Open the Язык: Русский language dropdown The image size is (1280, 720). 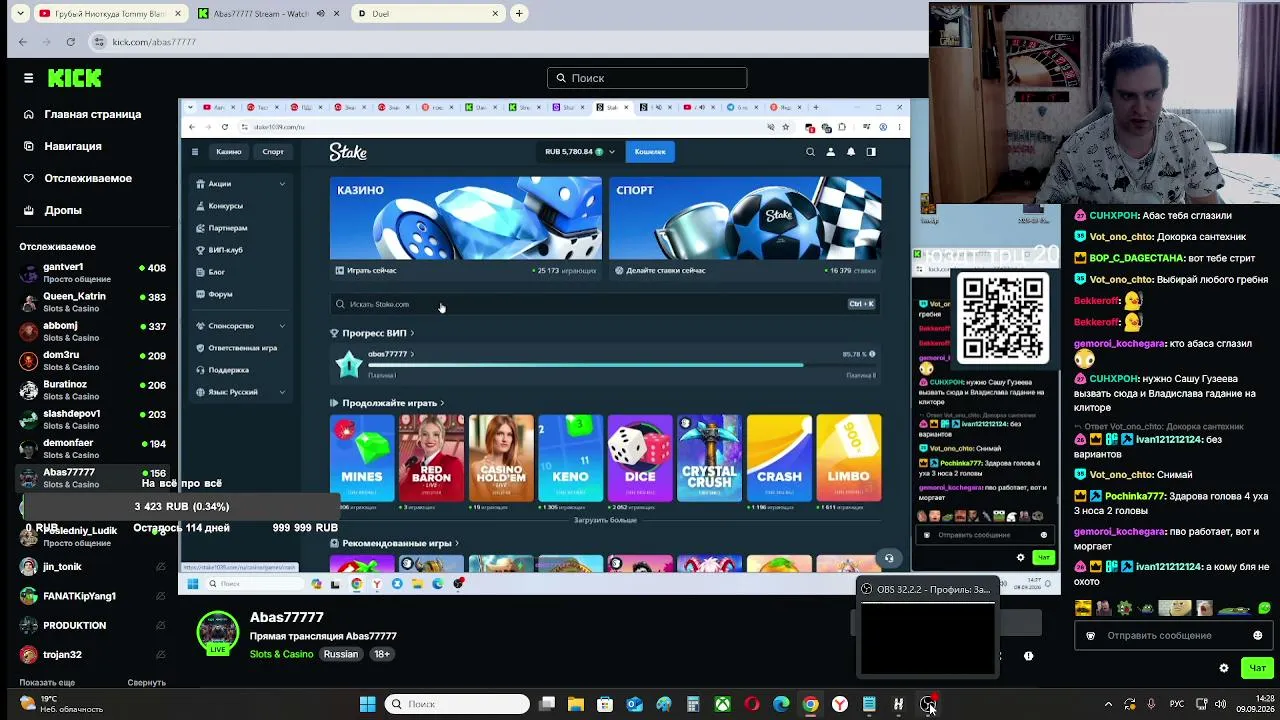pyautogui.click(x=241, y=392)
